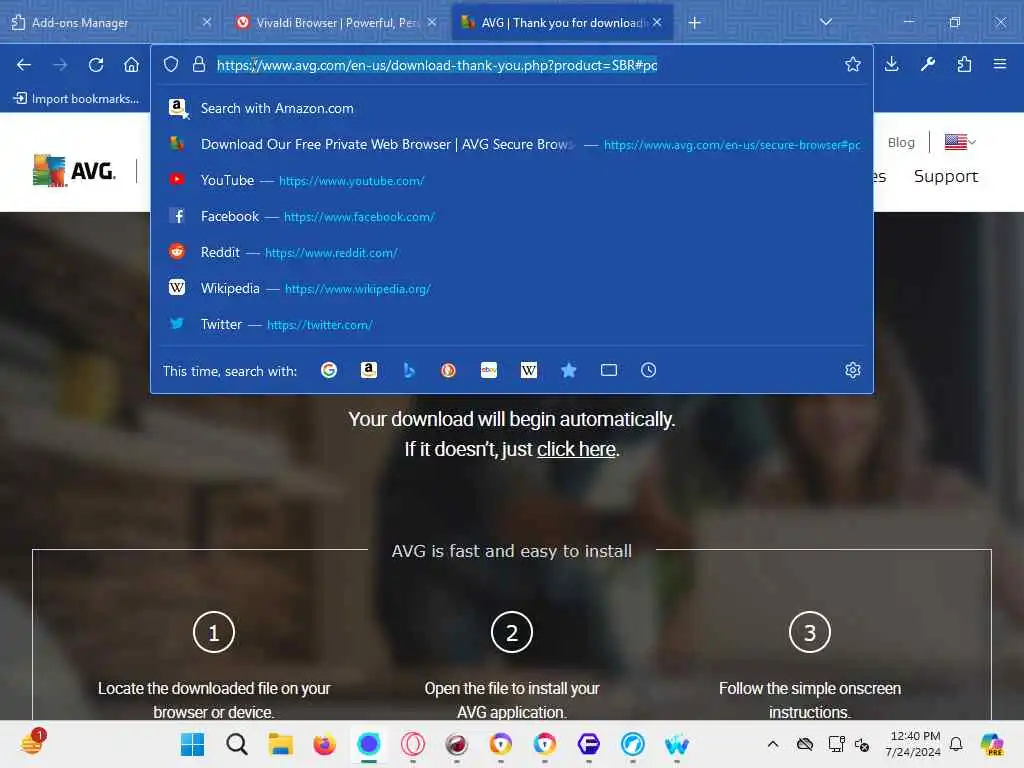Choose Search with Amazon.com suggestion
The width and height of the screenshot is (1024, 768).
point(512,108)
